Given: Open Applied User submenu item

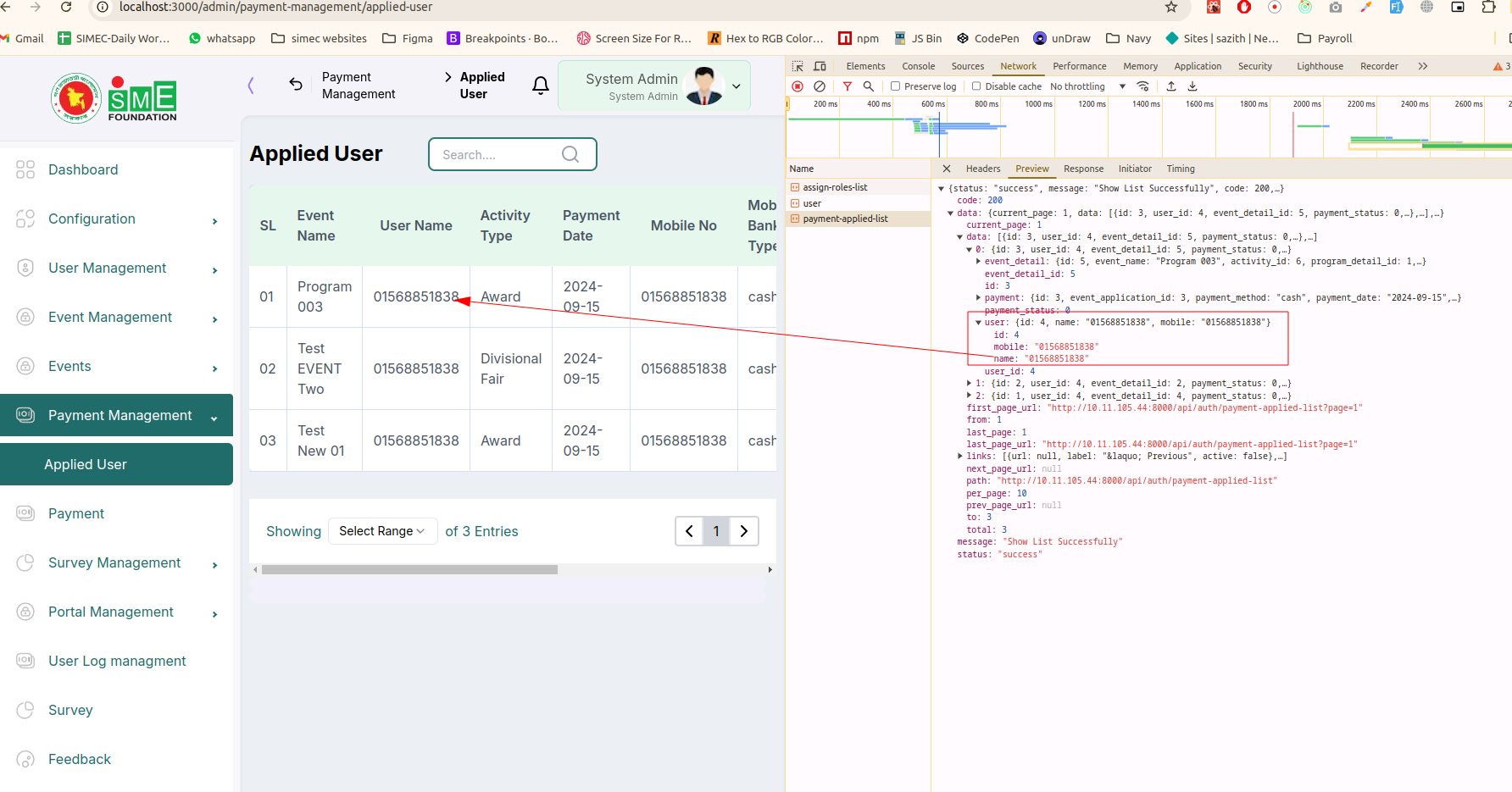Looking at the screenshot, I should [116, 464].
